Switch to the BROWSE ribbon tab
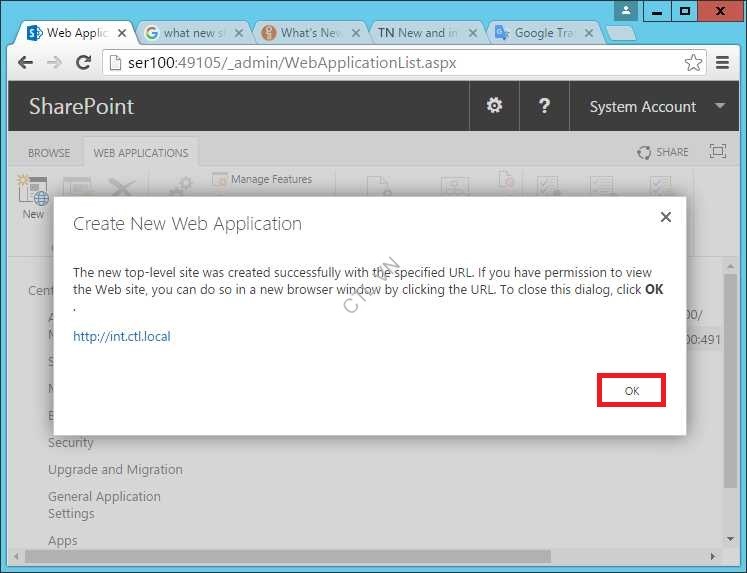The height and width of the screenshot is (573, 747). tap(49, 153)
